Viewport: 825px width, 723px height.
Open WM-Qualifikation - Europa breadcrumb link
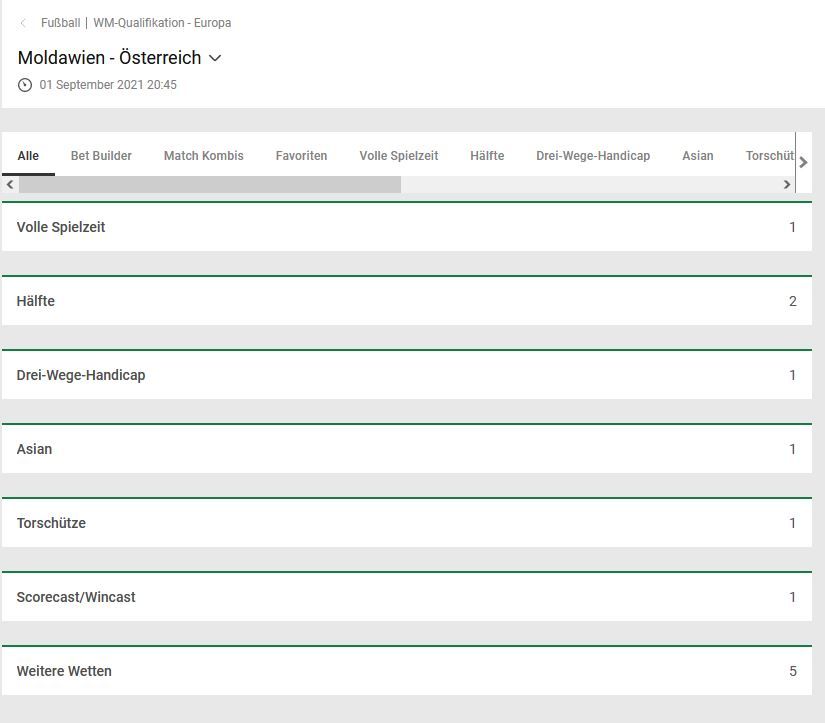162,23
